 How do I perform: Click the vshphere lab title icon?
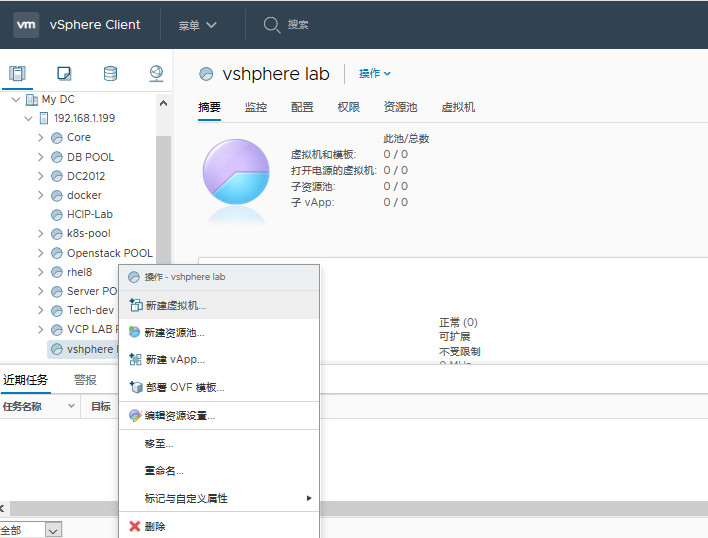206,74
